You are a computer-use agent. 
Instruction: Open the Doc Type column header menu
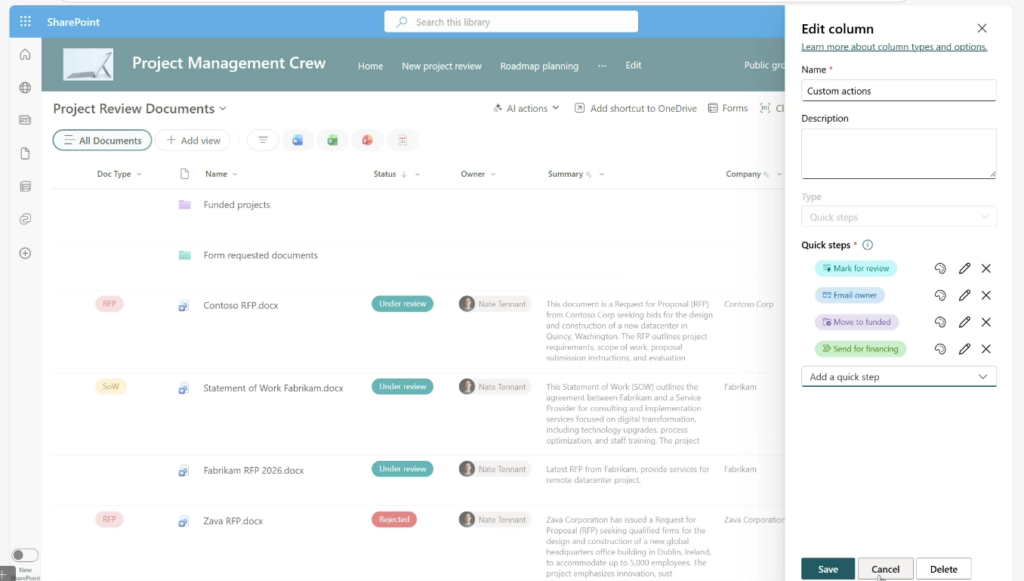(x=119, y=174)
